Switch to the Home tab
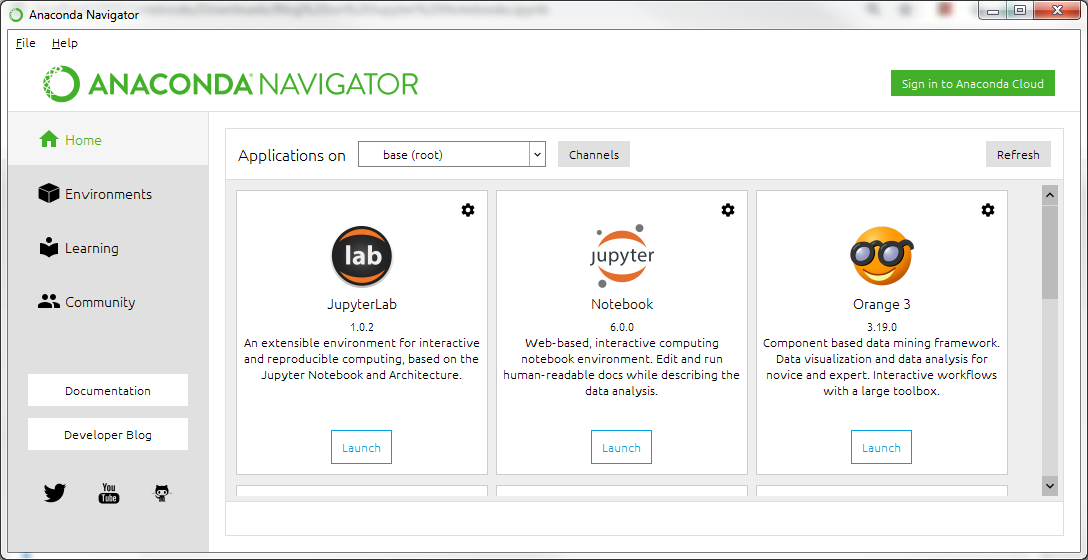 (x=108, y=139)
